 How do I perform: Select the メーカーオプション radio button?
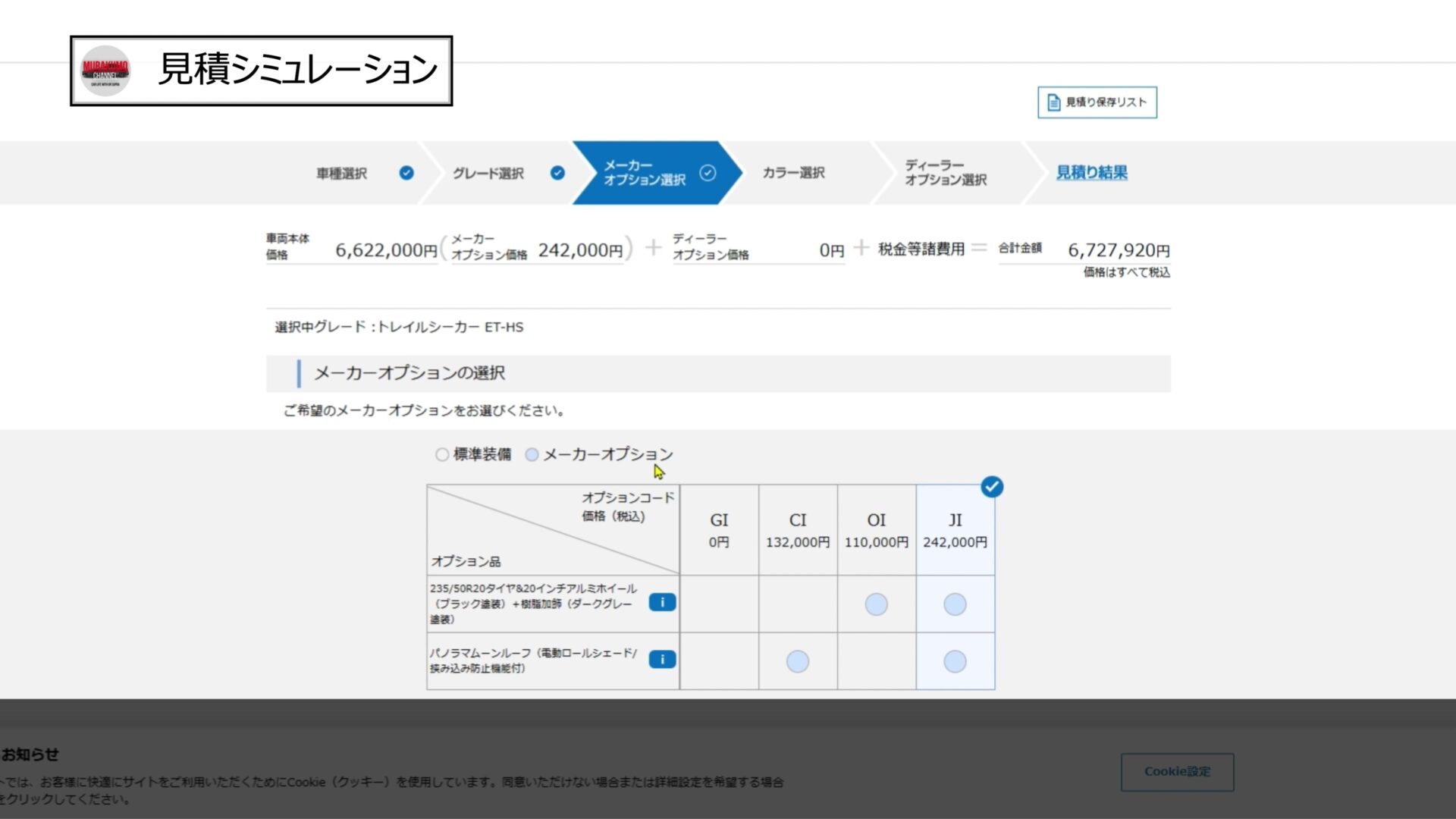coord(532,455)
